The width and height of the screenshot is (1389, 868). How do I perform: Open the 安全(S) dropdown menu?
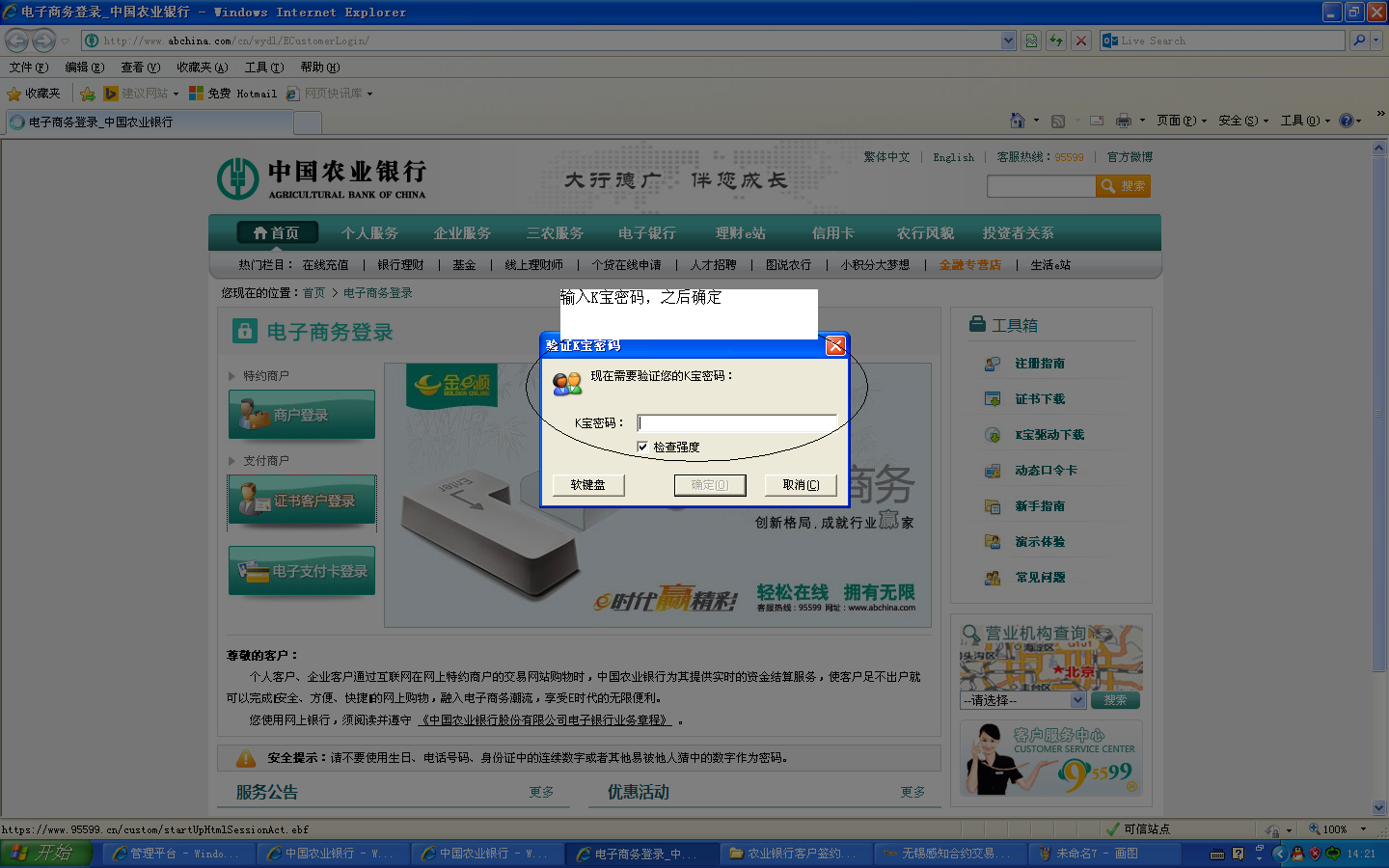(1243, 121)
